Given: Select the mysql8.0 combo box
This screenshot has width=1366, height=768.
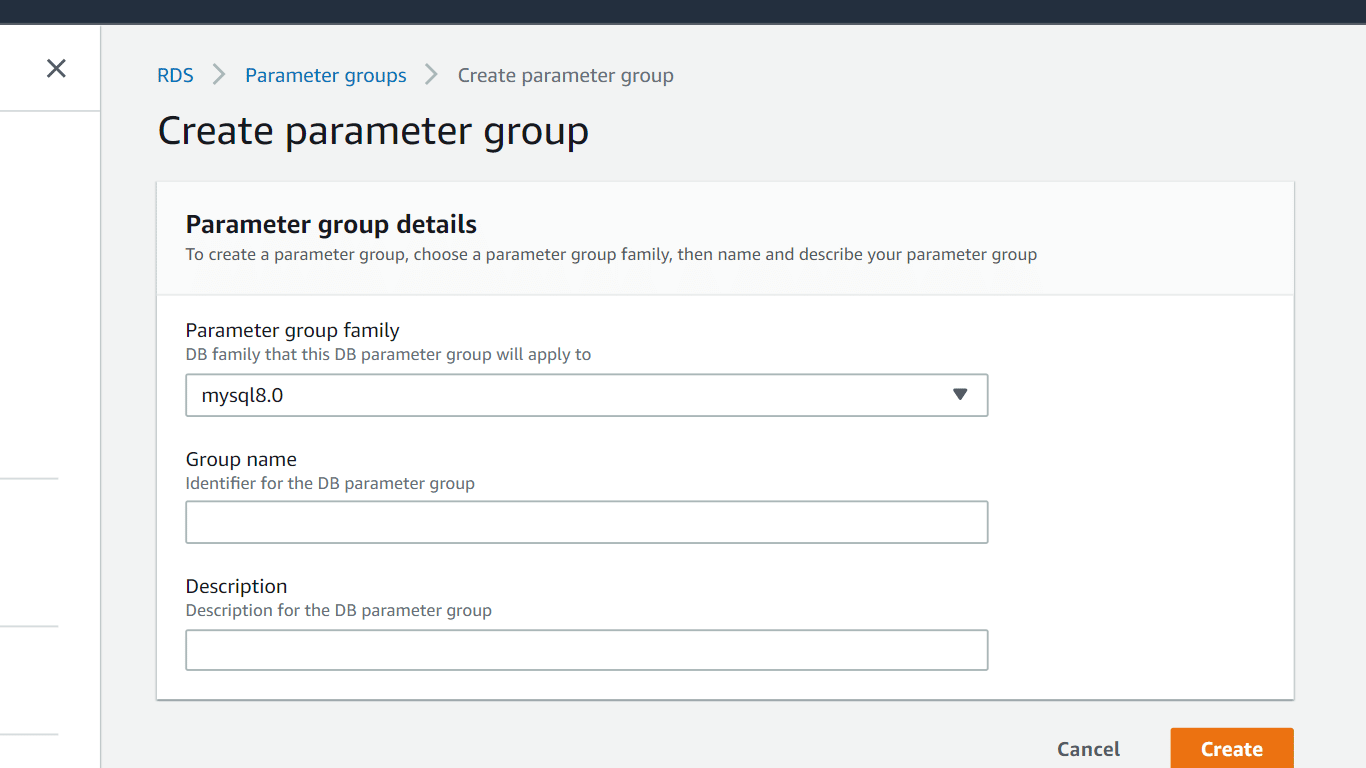Looking at the screenshot, I should pyautogui.click(x=586, y=395).
